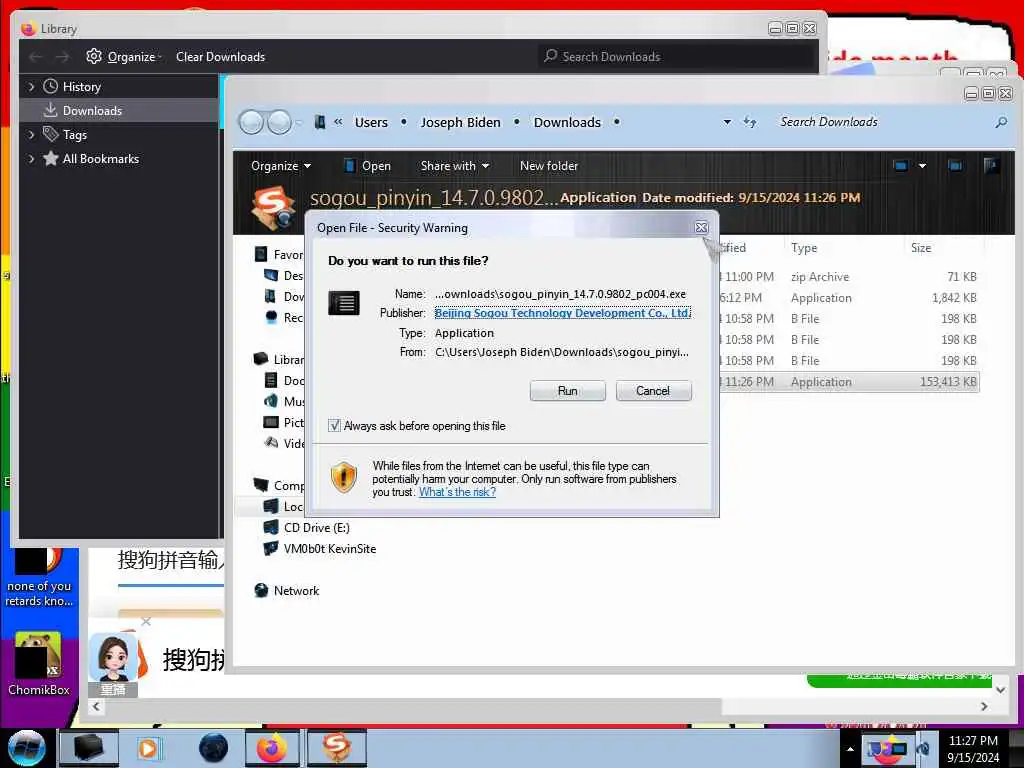Screen dimensions: 1024x768
Task: Open the view options dropdown arrow
Action: coord(922,166)
